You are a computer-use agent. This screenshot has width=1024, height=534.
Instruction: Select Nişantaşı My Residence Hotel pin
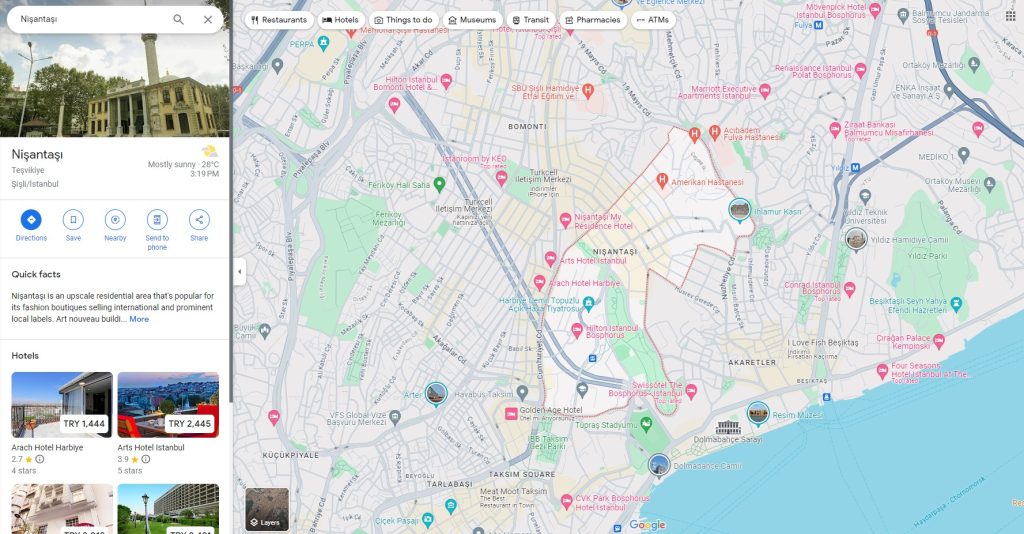pyautogui.click(x=566, y=220)
